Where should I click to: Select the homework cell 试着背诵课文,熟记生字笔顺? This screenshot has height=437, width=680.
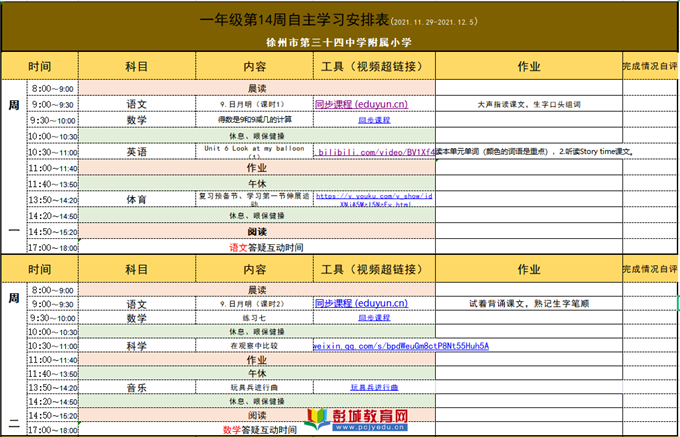pos(529,303)
